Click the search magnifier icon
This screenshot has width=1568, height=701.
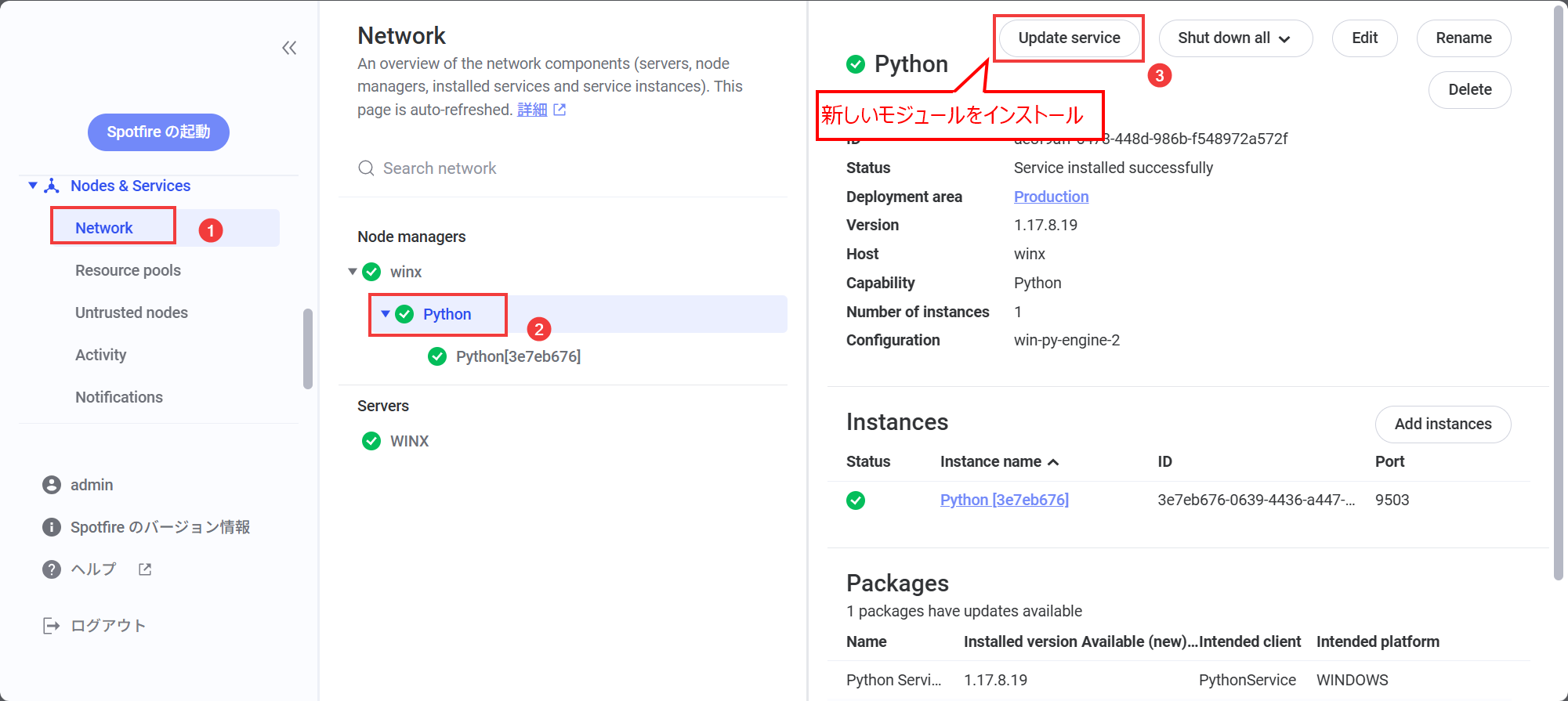(x=366, y=168)
